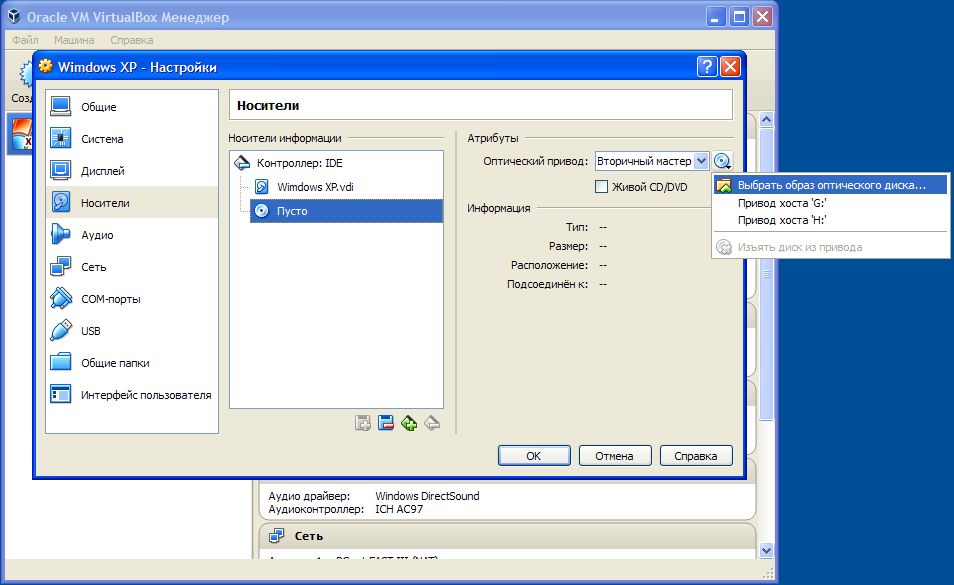
Task: Open the Система settings category
Action: click(132, 139)
